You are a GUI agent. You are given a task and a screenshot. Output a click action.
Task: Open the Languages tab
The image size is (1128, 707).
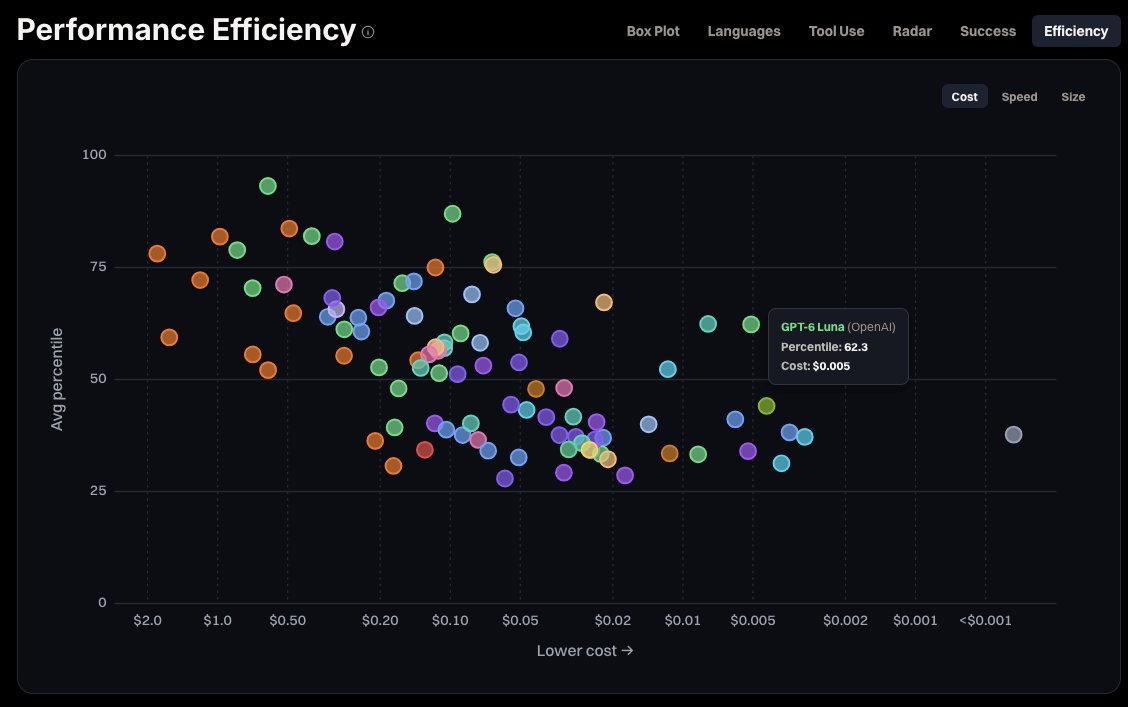[x=744, y=31]
